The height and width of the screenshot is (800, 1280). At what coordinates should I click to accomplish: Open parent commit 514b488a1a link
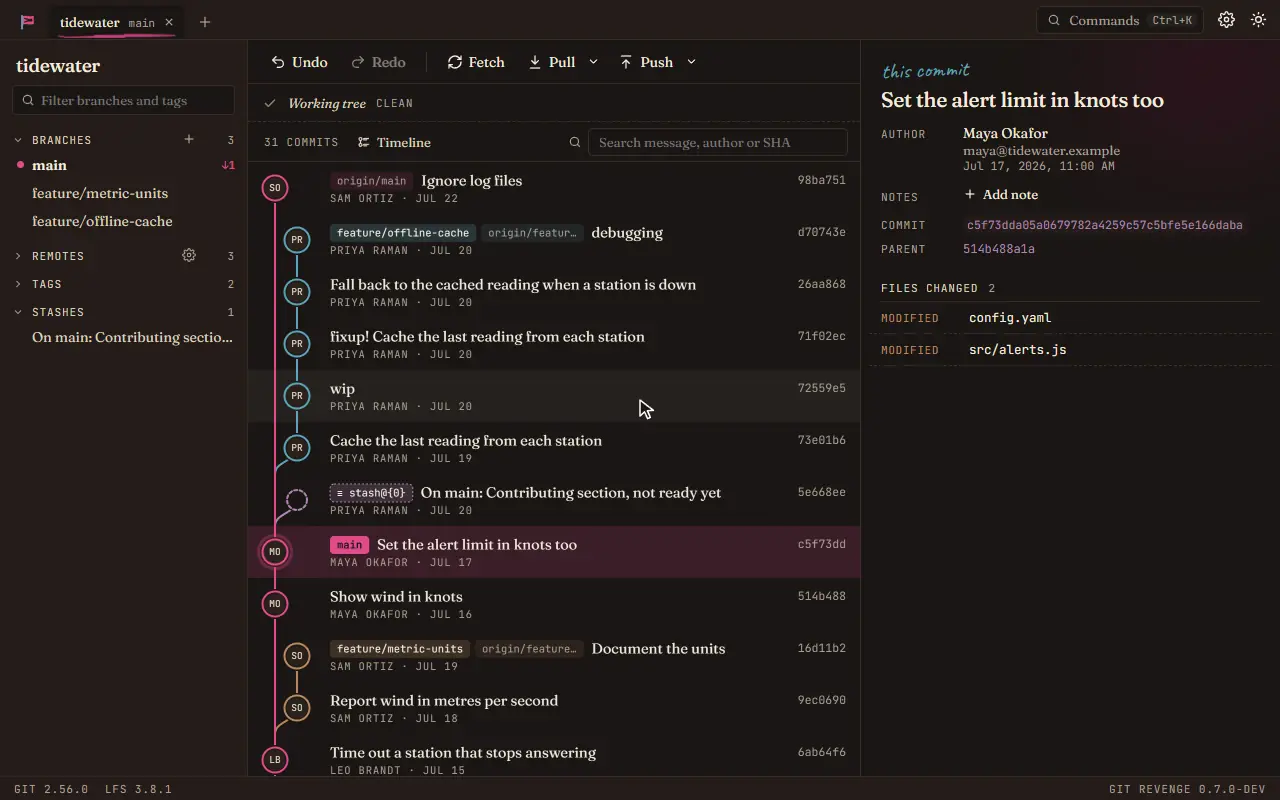[x=999, y=249]
